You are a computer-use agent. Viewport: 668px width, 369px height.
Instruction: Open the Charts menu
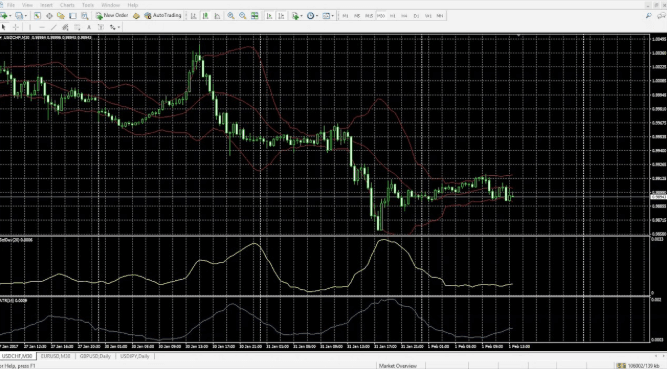coord(67,5)
